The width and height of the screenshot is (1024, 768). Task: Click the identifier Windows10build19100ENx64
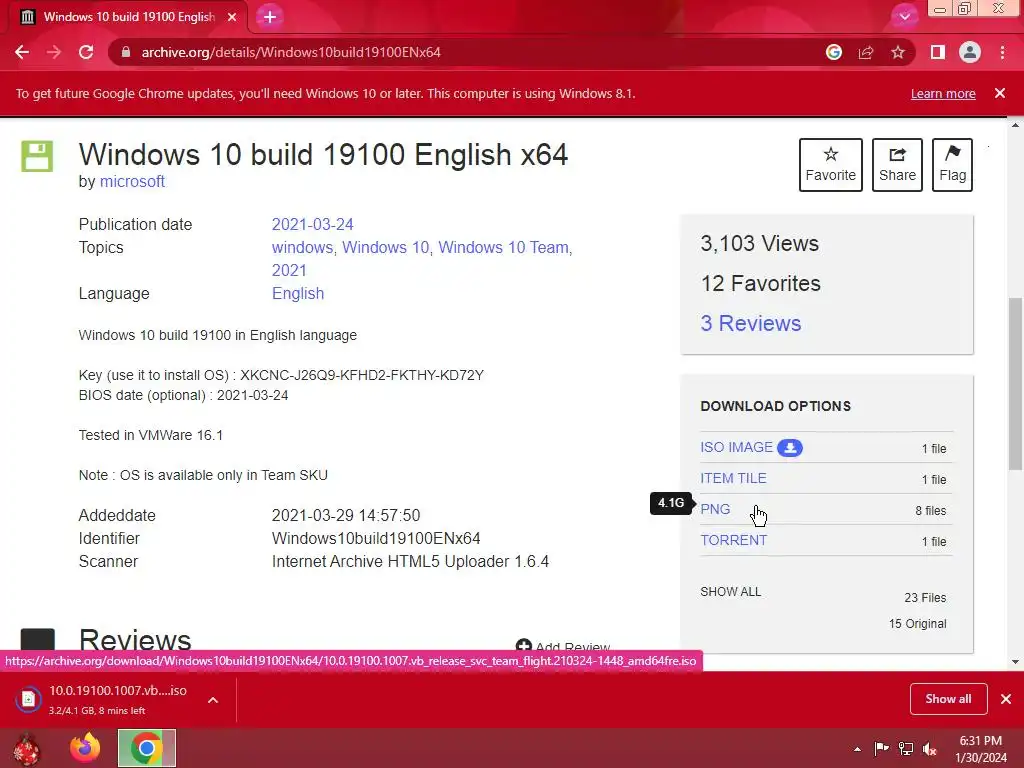[376, 539]
